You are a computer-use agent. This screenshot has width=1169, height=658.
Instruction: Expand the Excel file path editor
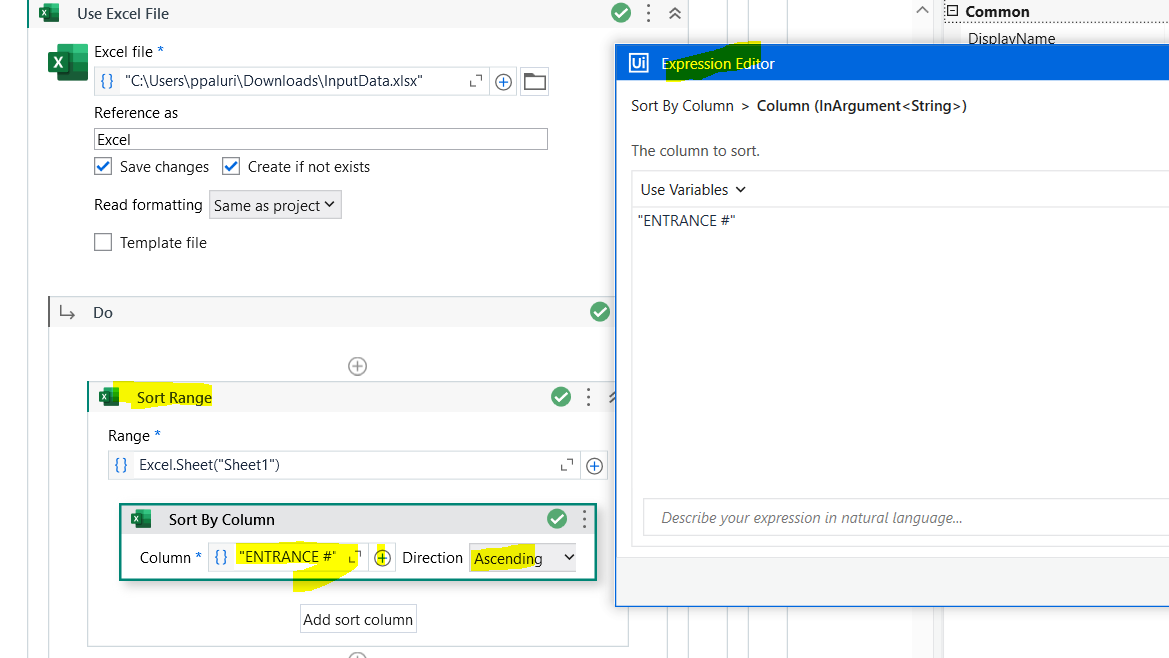(476, 81)
